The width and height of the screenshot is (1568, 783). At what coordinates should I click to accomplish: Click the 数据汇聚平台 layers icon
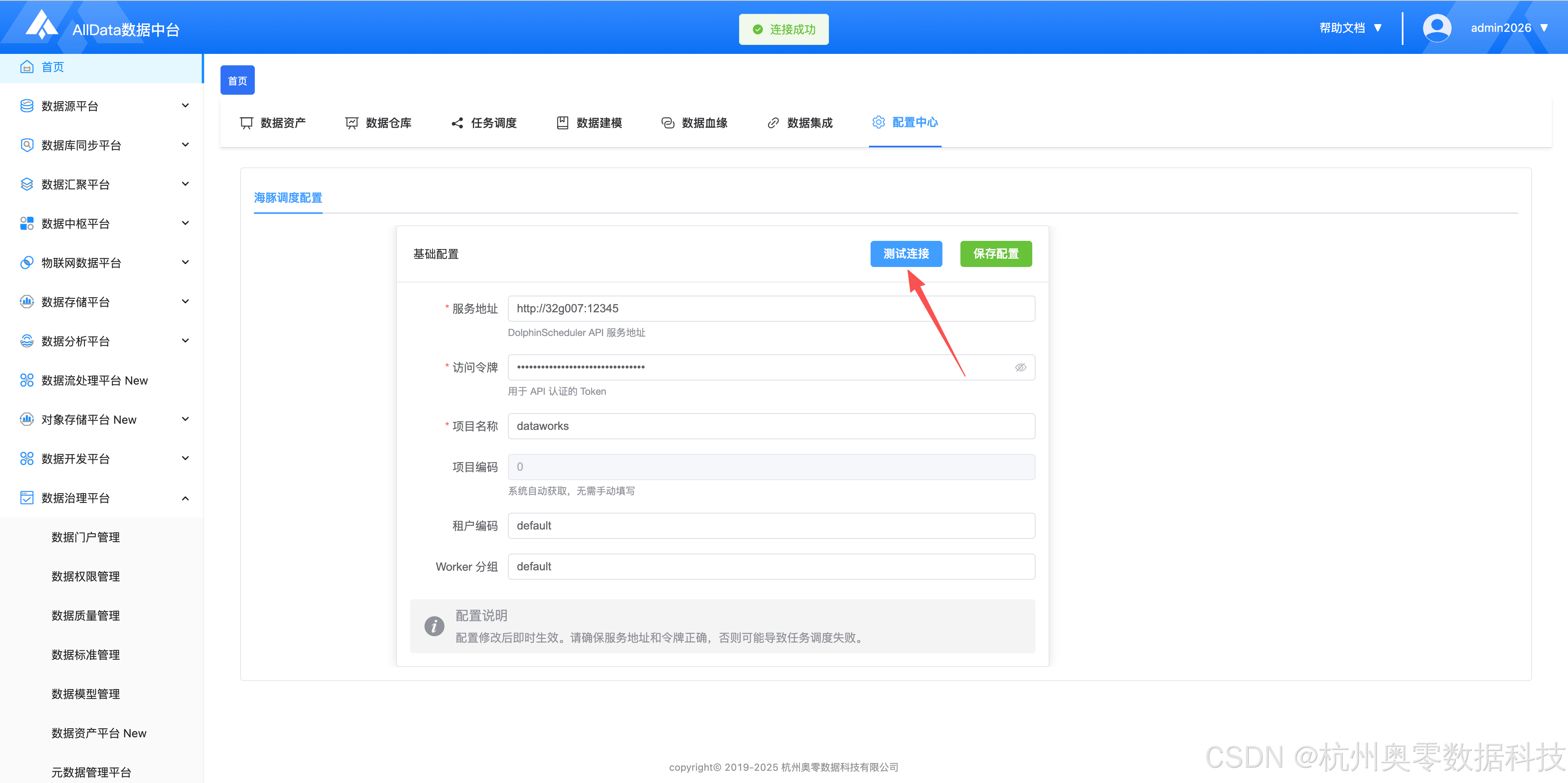tap(27, 185)
